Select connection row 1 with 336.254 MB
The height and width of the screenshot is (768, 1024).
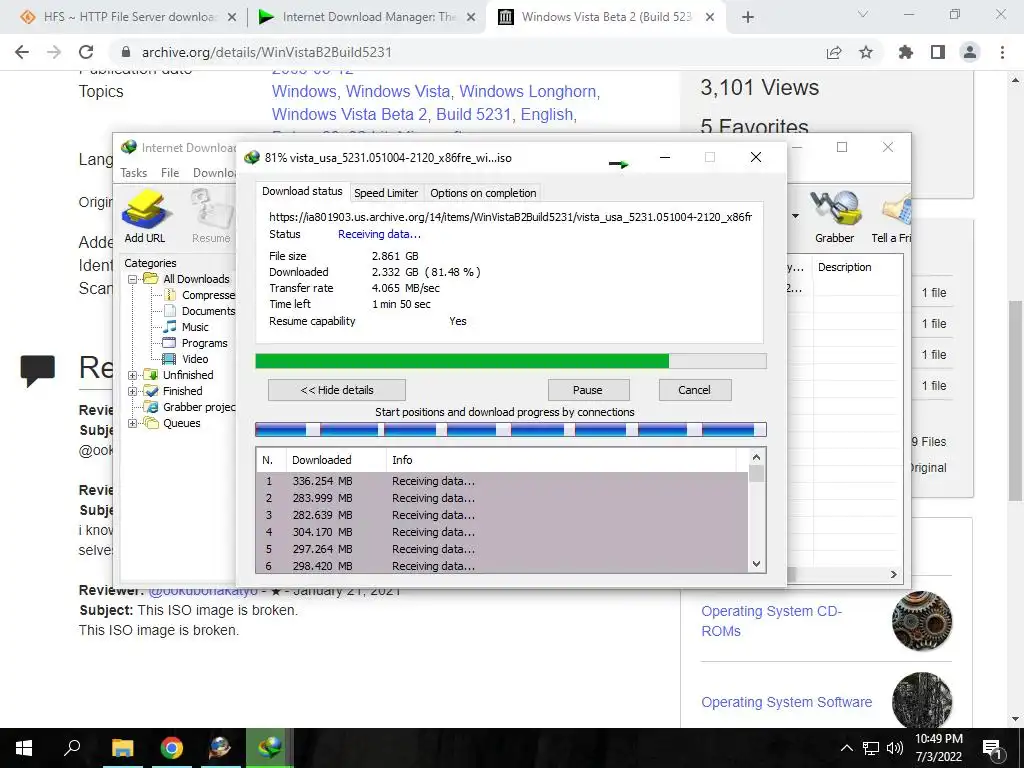point(503,481)
